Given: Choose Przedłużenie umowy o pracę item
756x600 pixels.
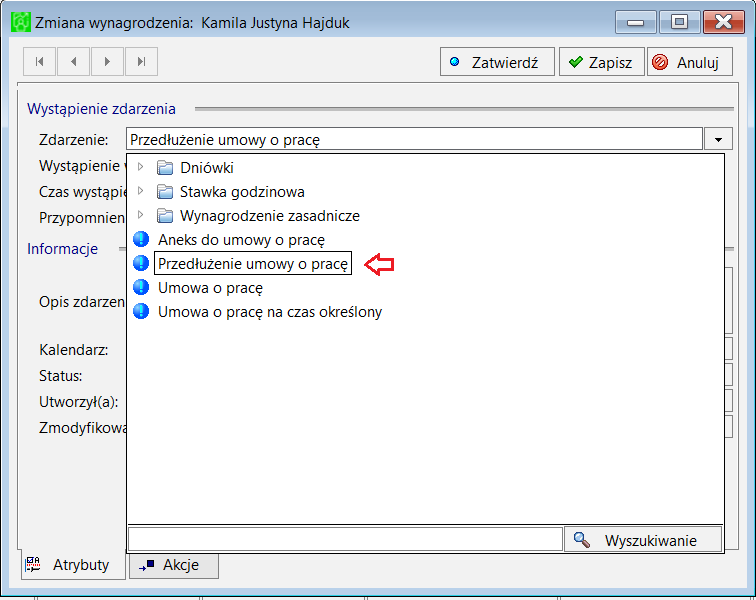Looking at the screenshot, I should [253, 264].
